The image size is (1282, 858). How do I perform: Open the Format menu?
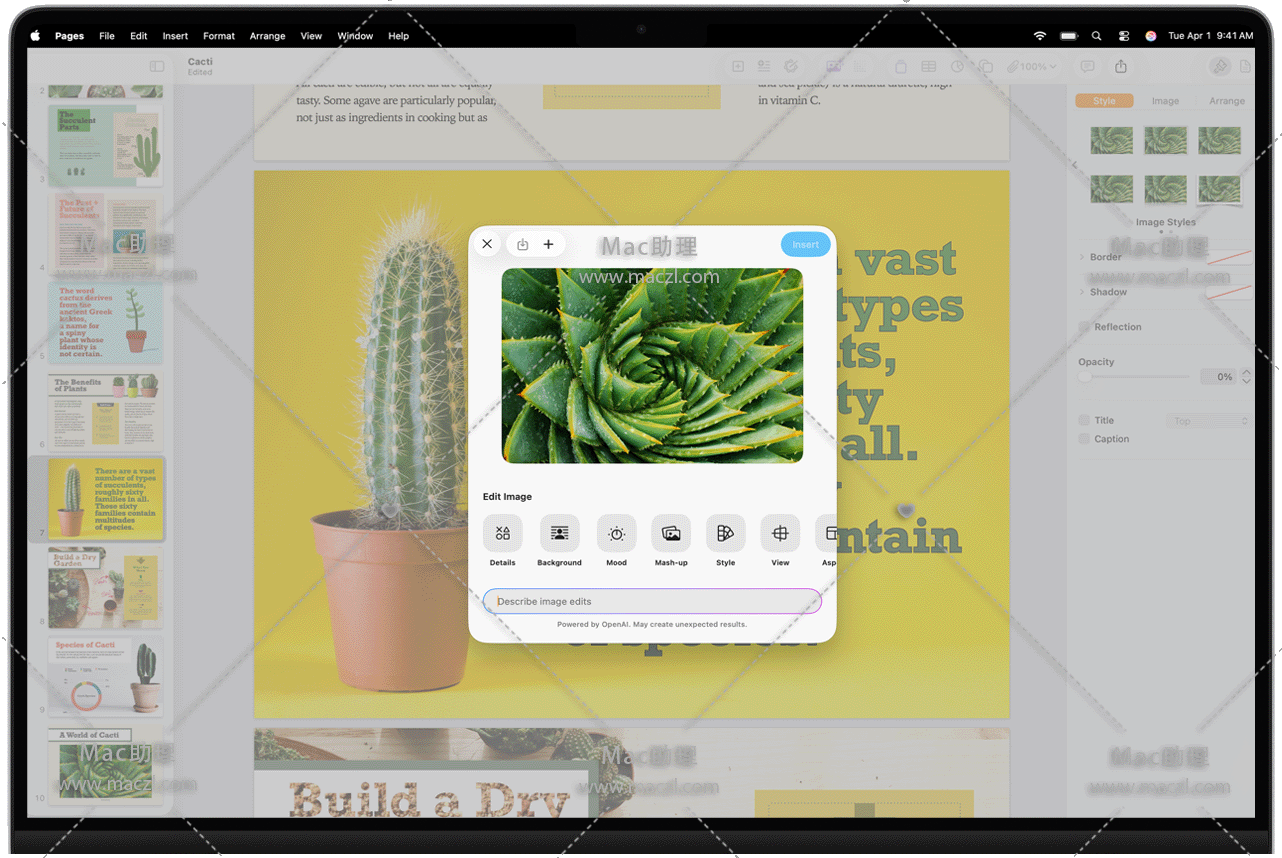click(219, 36)
